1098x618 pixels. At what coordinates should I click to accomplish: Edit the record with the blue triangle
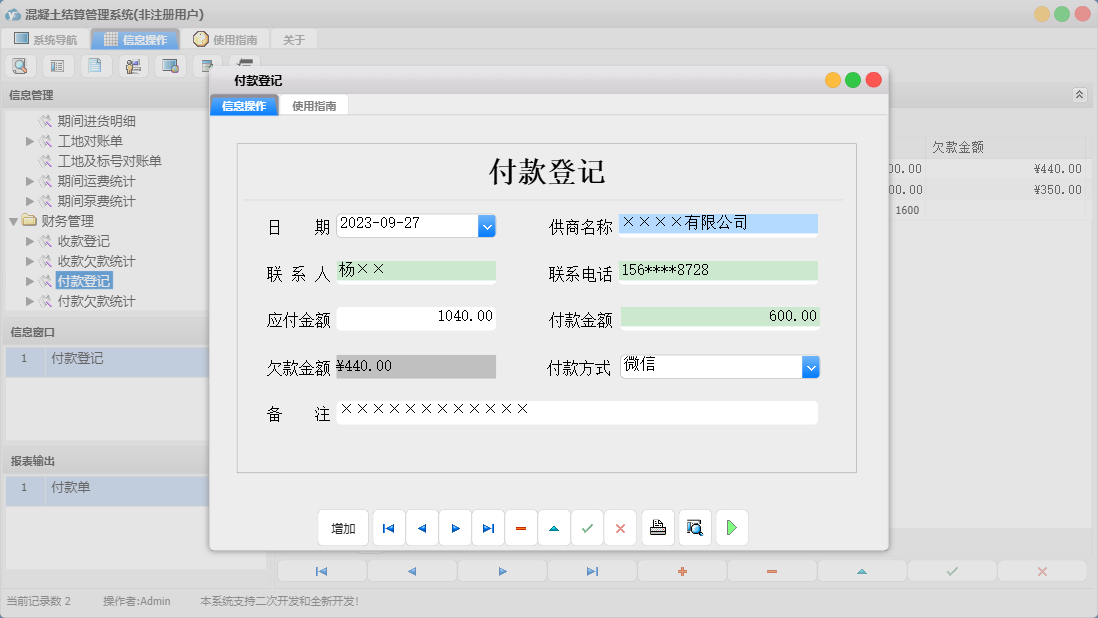click(x=554, y=527)
